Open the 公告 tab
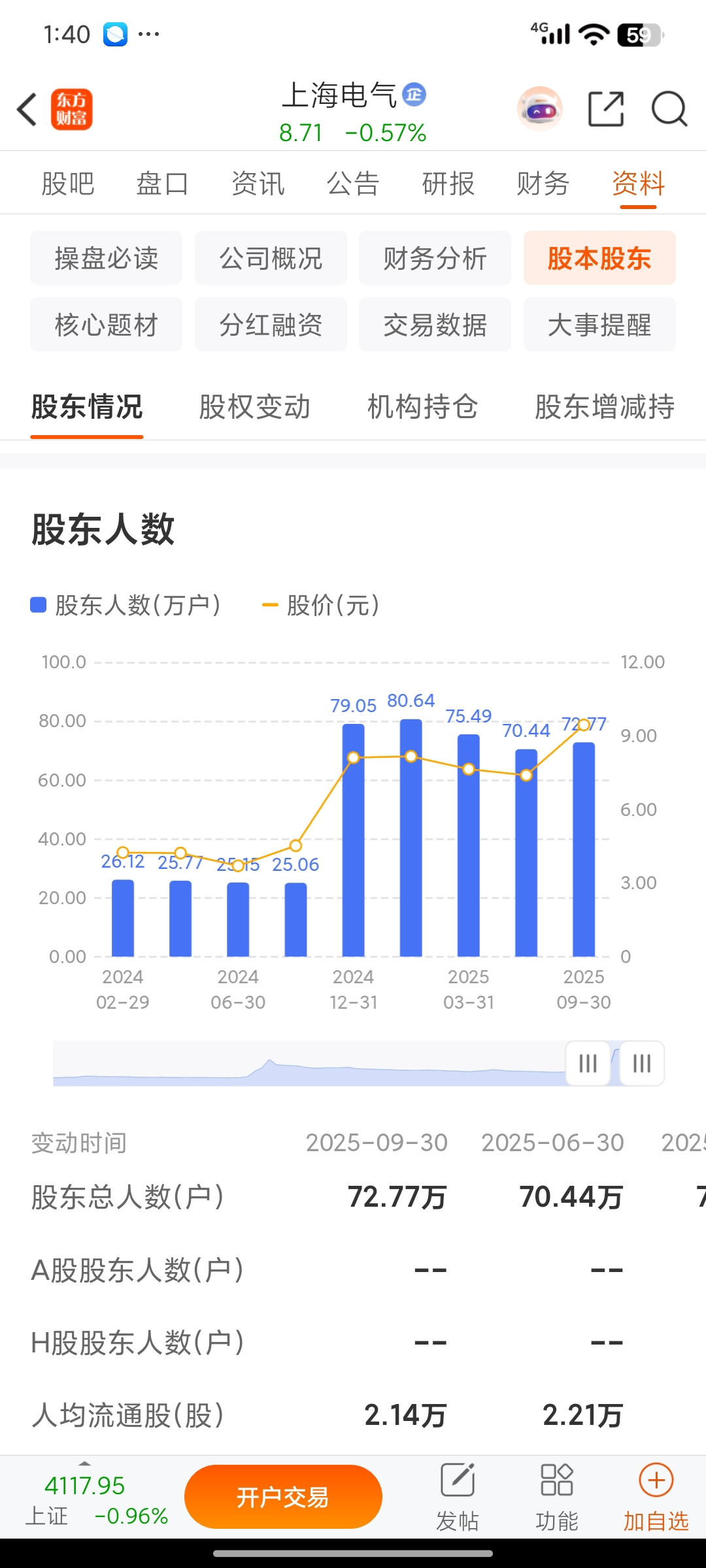 tap(353, 184)
